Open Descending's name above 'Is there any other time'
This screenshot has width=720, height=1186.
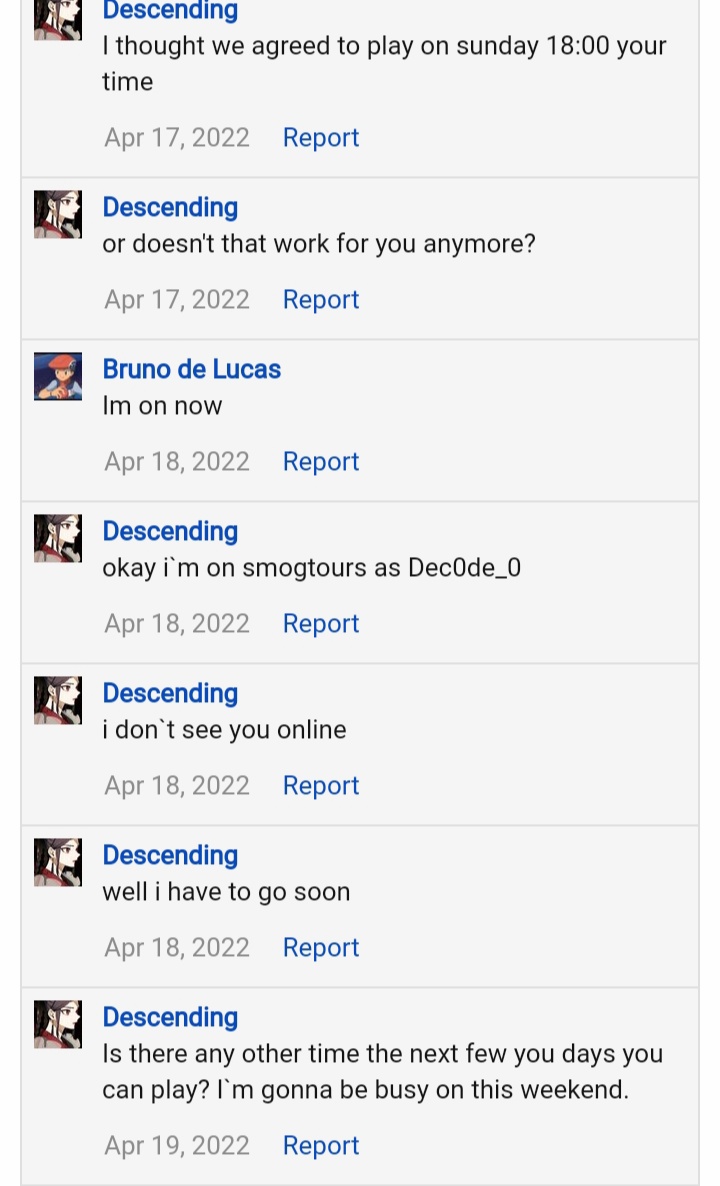[x=170, y=1017]
